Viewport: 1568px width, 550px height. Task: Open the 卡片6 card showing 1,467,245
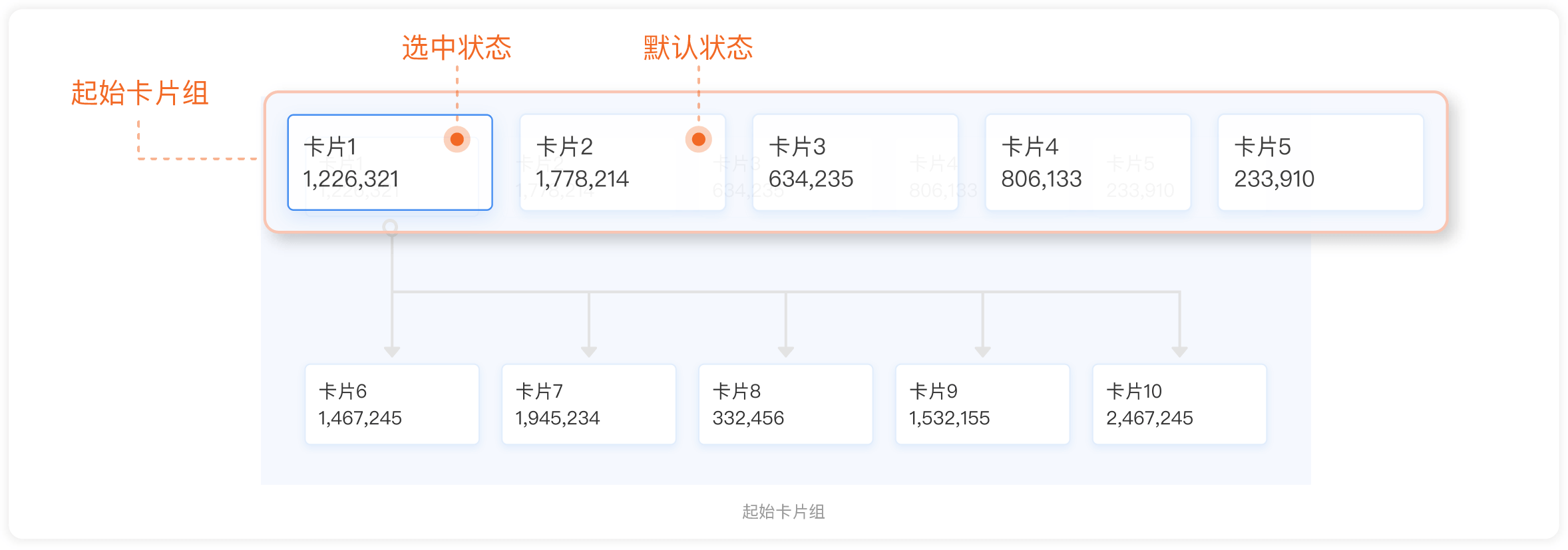point(392,404)
